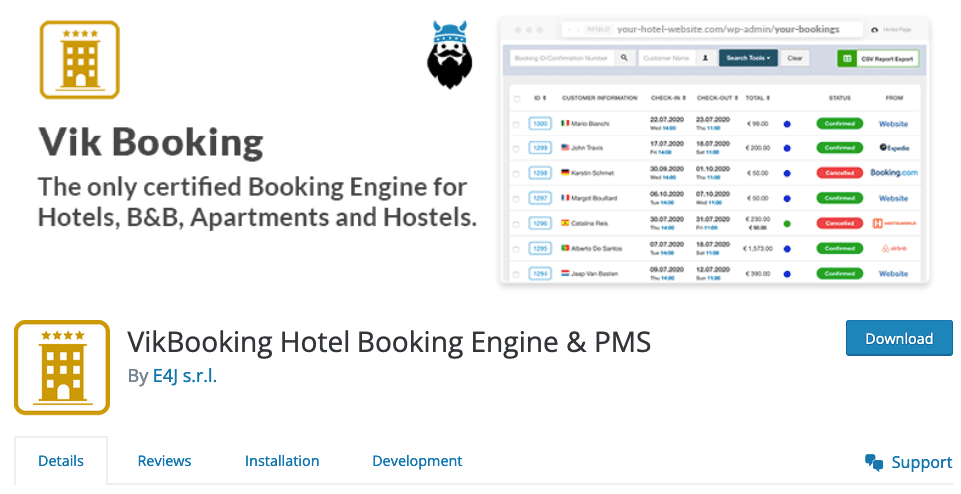Click the German flag by Kerstin Schmet

[565, 173]
